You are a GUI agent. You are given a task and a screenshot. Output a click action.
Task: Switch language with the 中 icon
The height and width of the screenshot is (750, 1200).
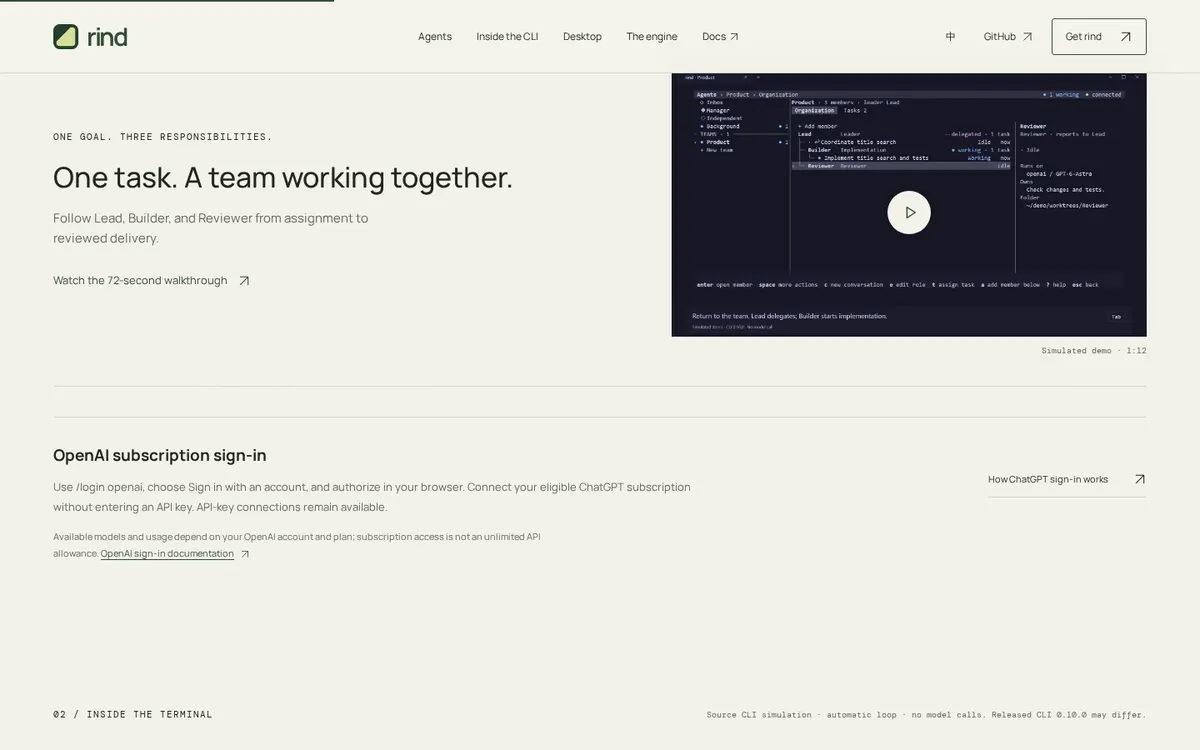click(x=950, y=37)
